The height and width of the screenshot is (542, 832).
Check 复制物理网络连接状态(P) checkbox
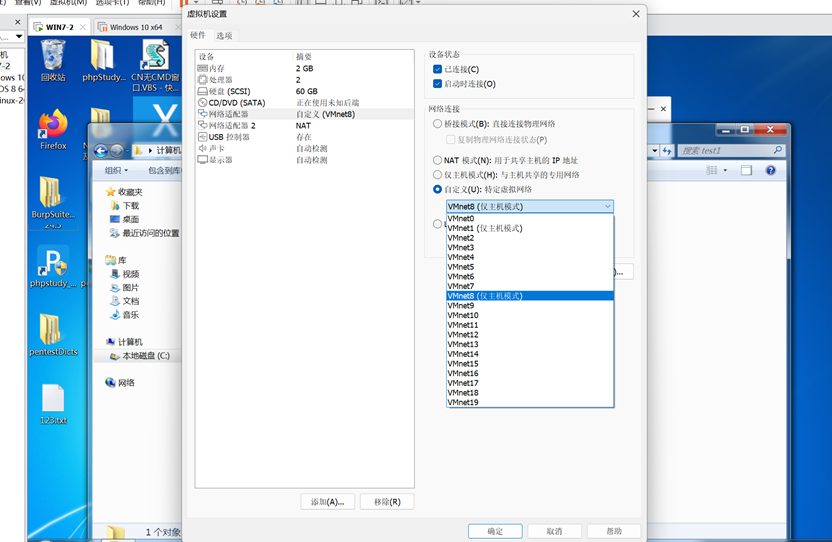click(x=450, y=140)
